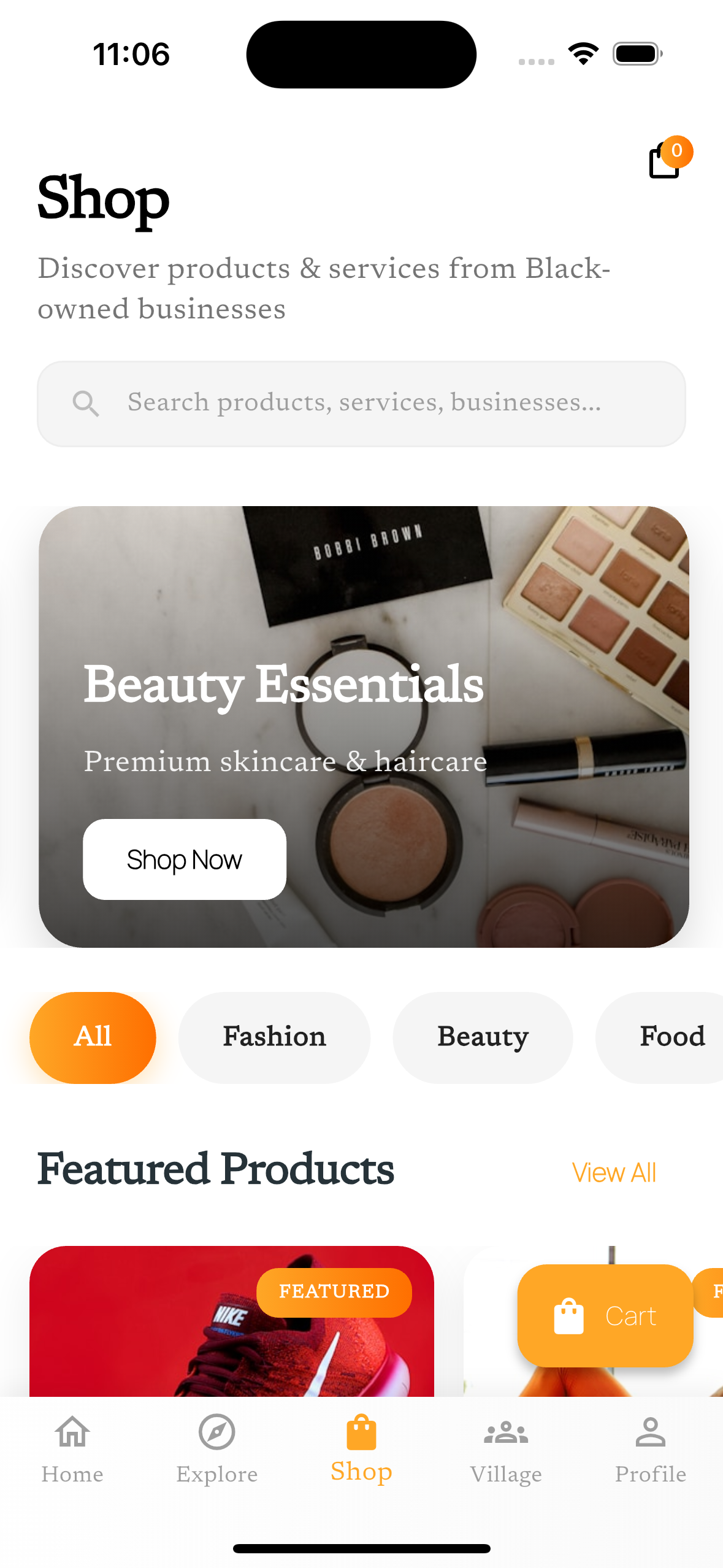
Task: Open the red Nike shoe product card
Action: [x=232, y=1321]
